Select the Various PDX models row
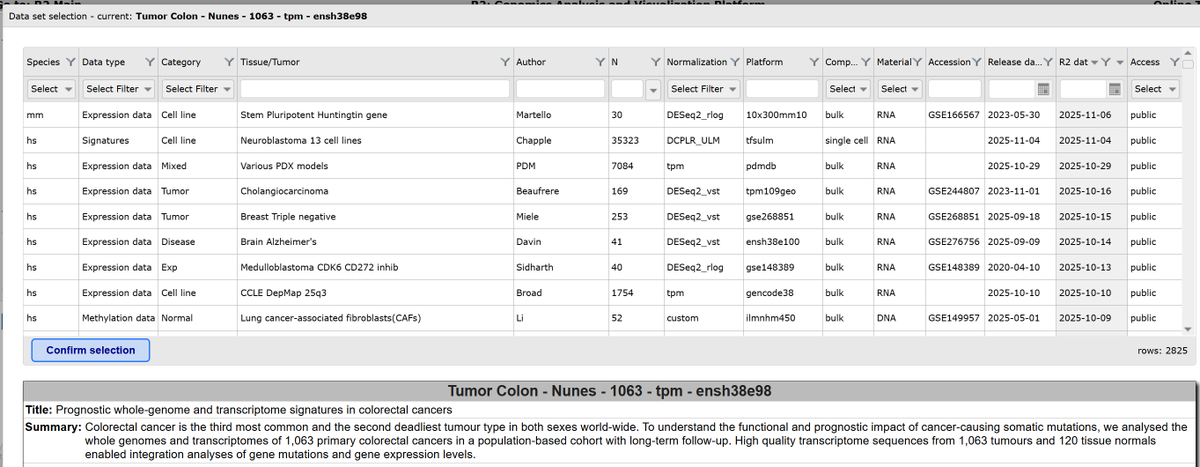 (603, 166)
